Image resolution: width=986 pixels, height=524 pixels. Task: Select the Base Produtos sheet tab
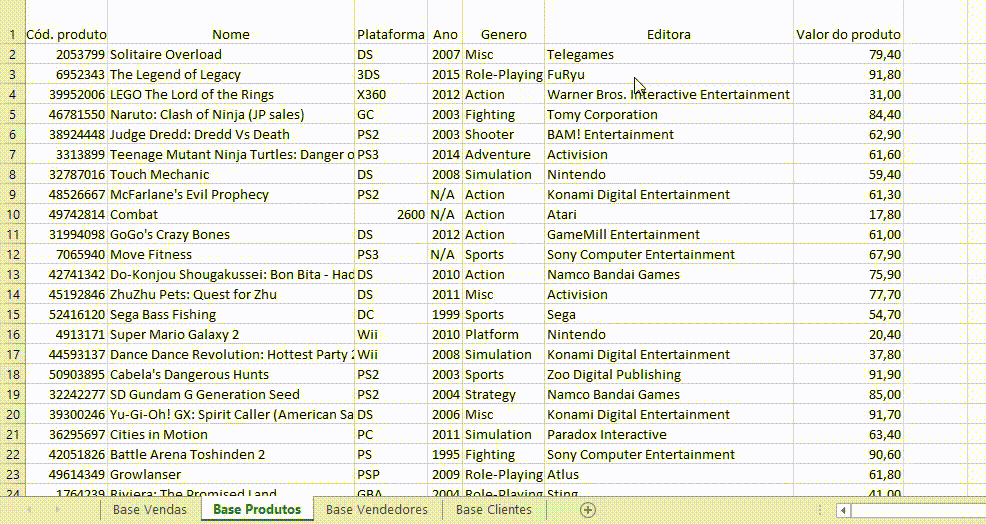(257, 510)
